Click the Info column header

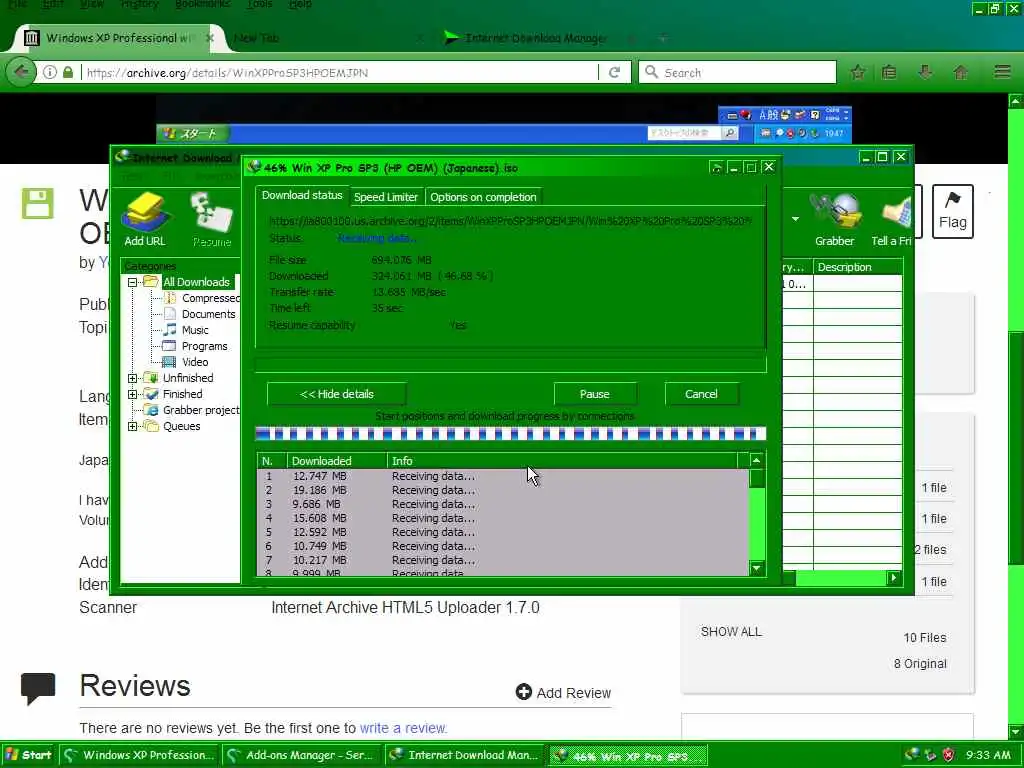(x=562, y=461)
